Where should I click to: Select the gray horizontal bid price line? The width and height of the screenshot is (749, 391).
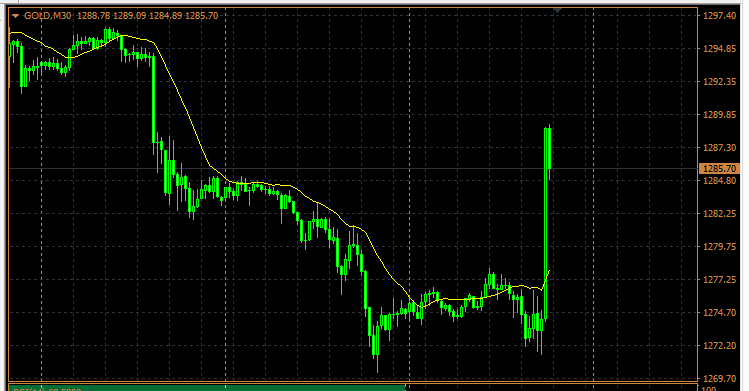click(353, 169)
